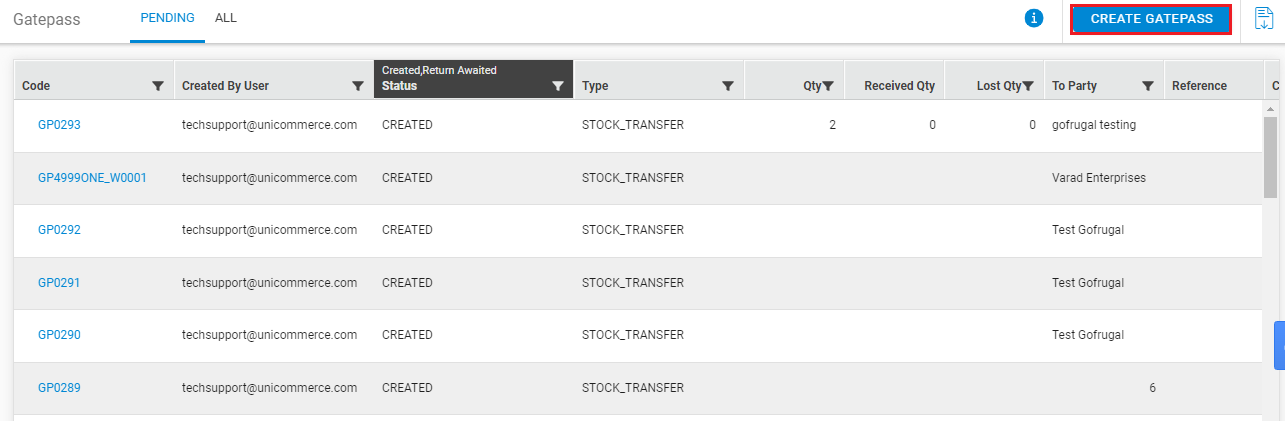Viewport: 1285px width, 421px height.
Task: Switch to the ALL tab
Action: tap(226, 18)
